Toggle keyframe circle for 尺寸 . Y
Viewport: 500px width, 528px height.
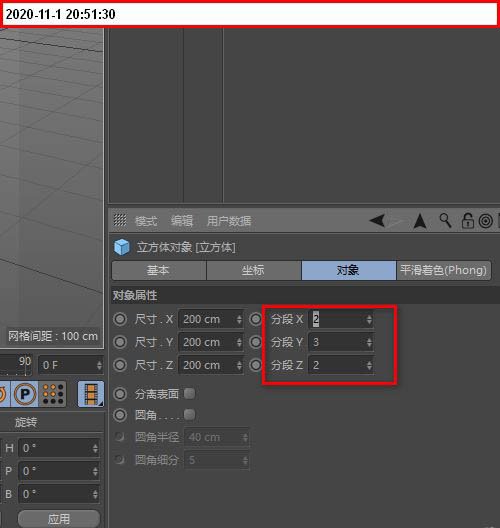tap(120, 342)
